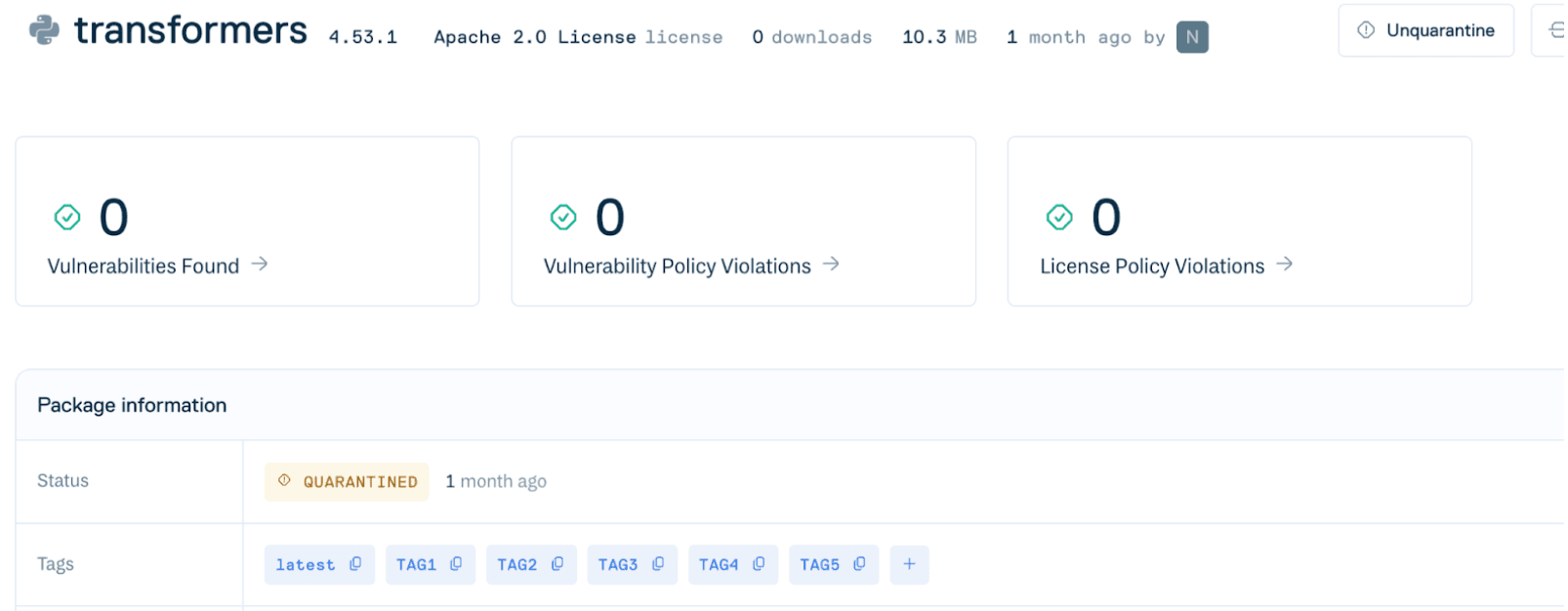Viewport: 1568px width, 611px height.
Task: Copy the latest tag
Action: point(355,564)
